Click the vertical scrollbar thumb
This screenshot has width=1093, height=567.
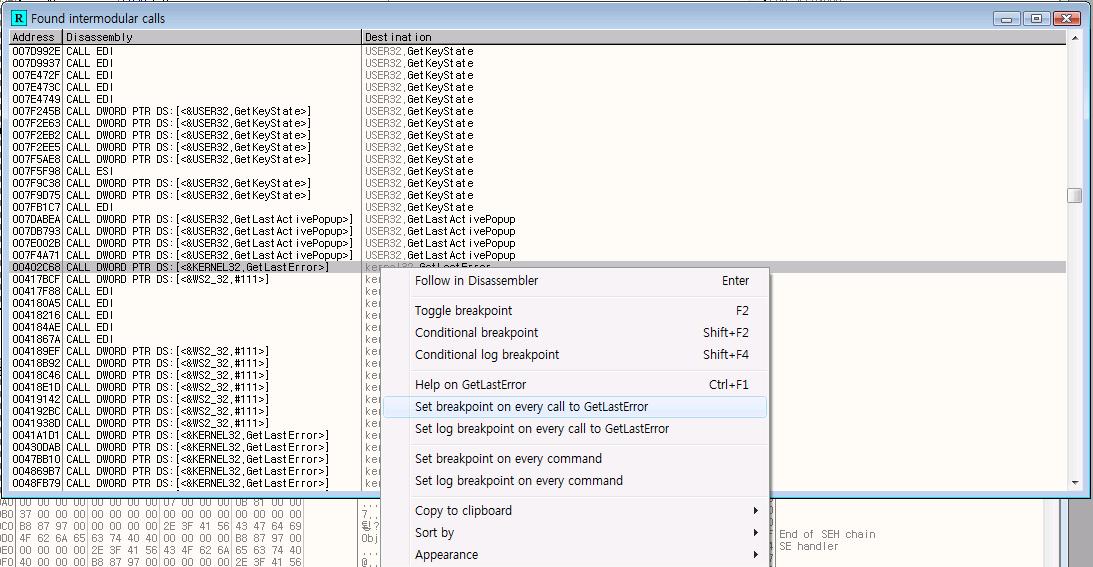[x=1074, y=195]
